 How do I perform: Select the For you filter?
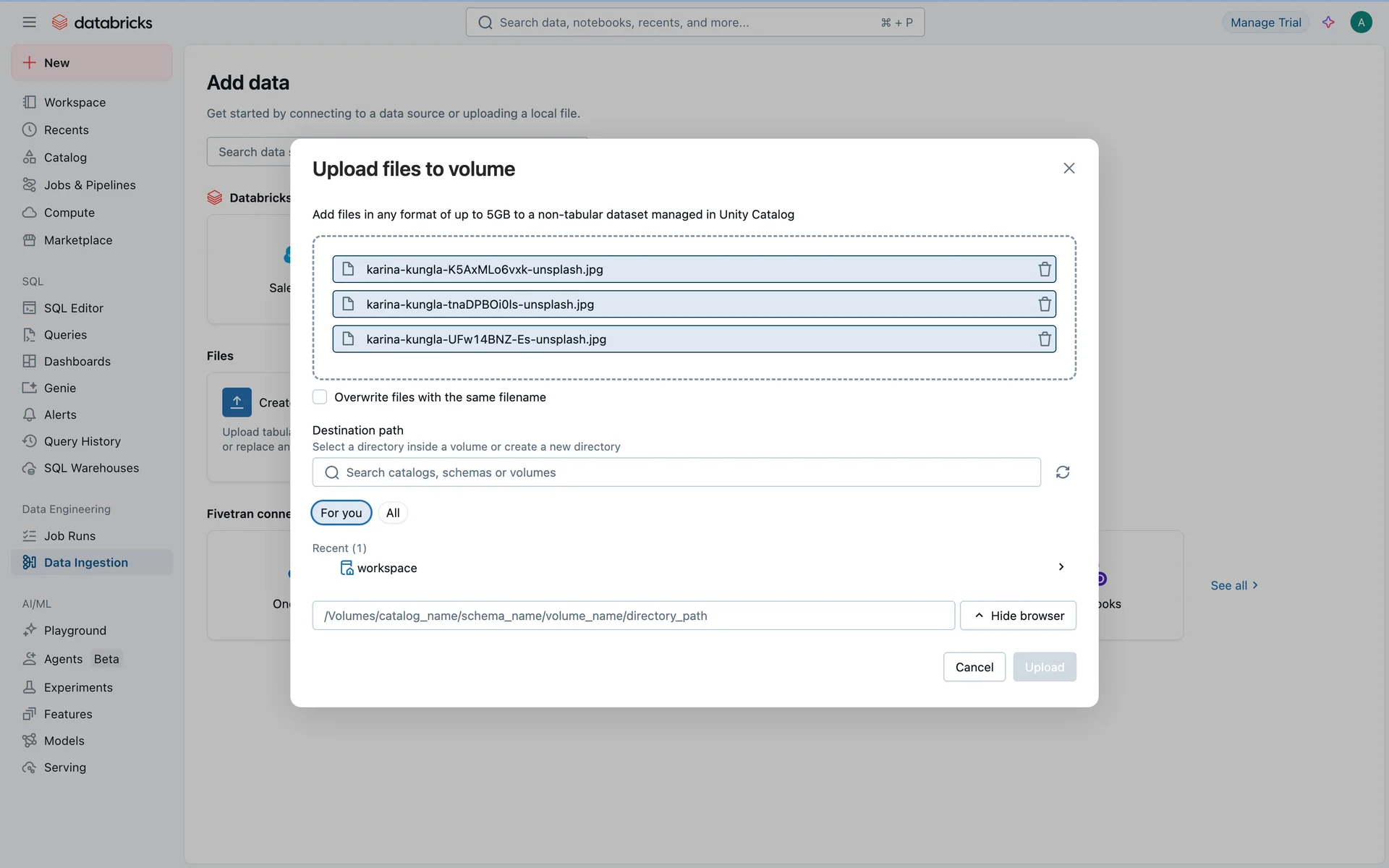tap(341, 513)
